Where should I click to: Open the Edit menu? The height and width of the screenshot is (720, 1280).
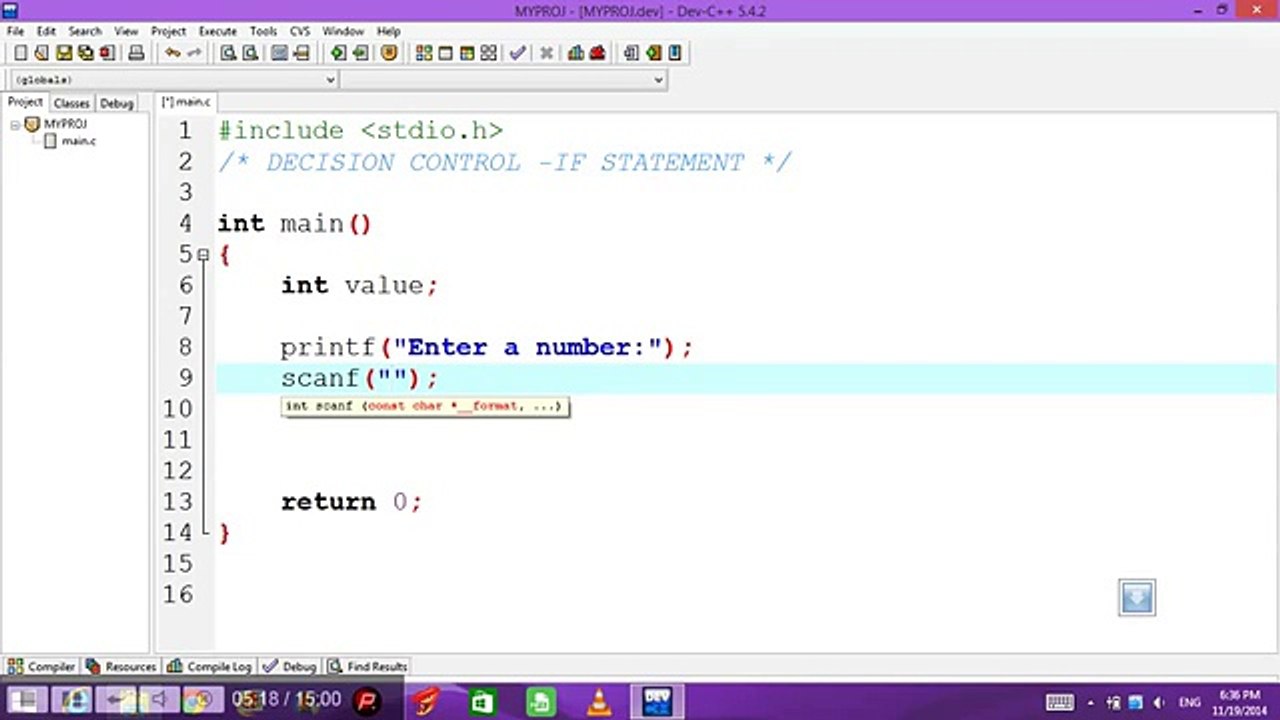click(46, 31)
